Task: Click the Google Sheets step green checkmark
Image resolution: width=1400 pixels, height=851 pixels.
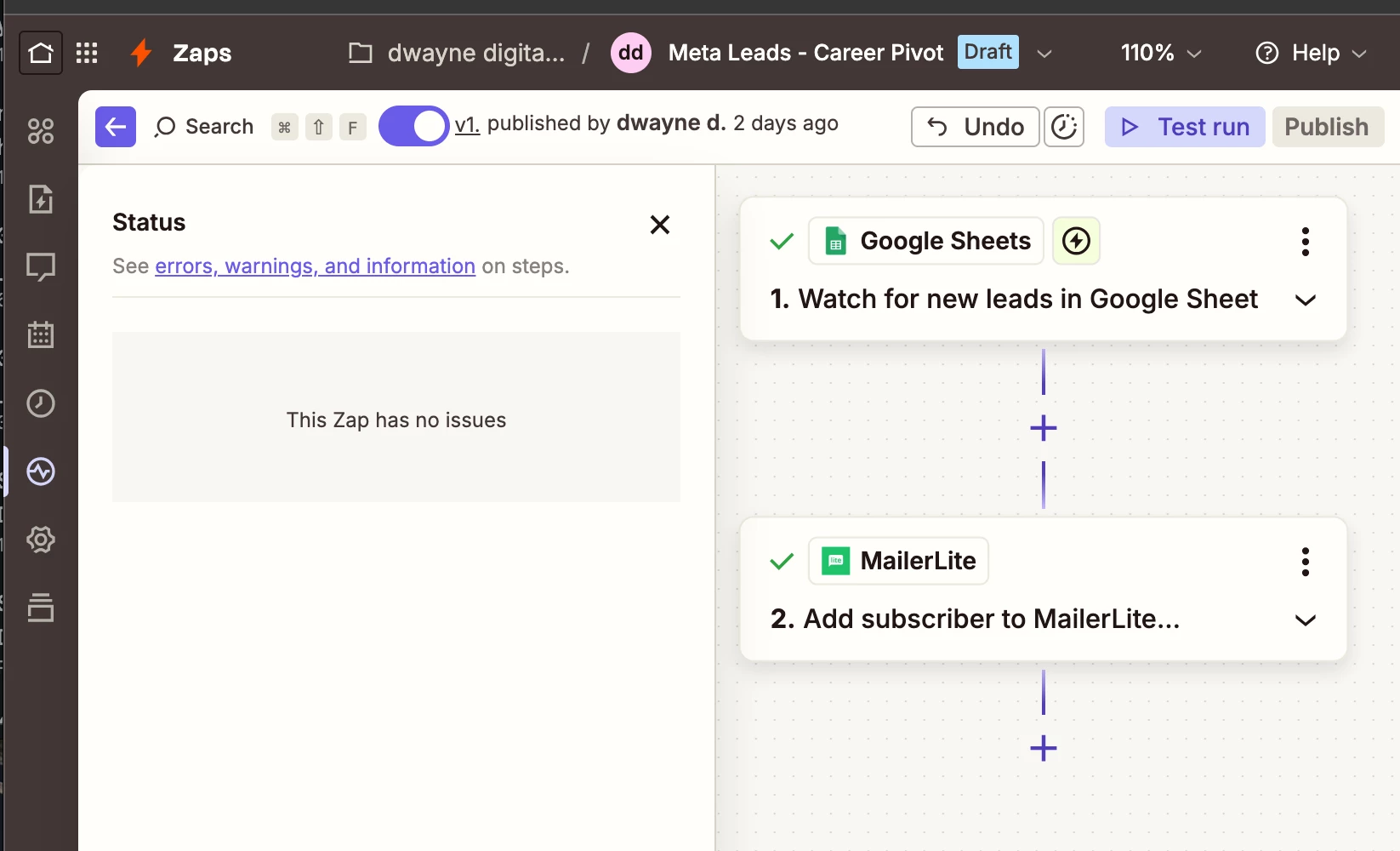Action: 782,242
